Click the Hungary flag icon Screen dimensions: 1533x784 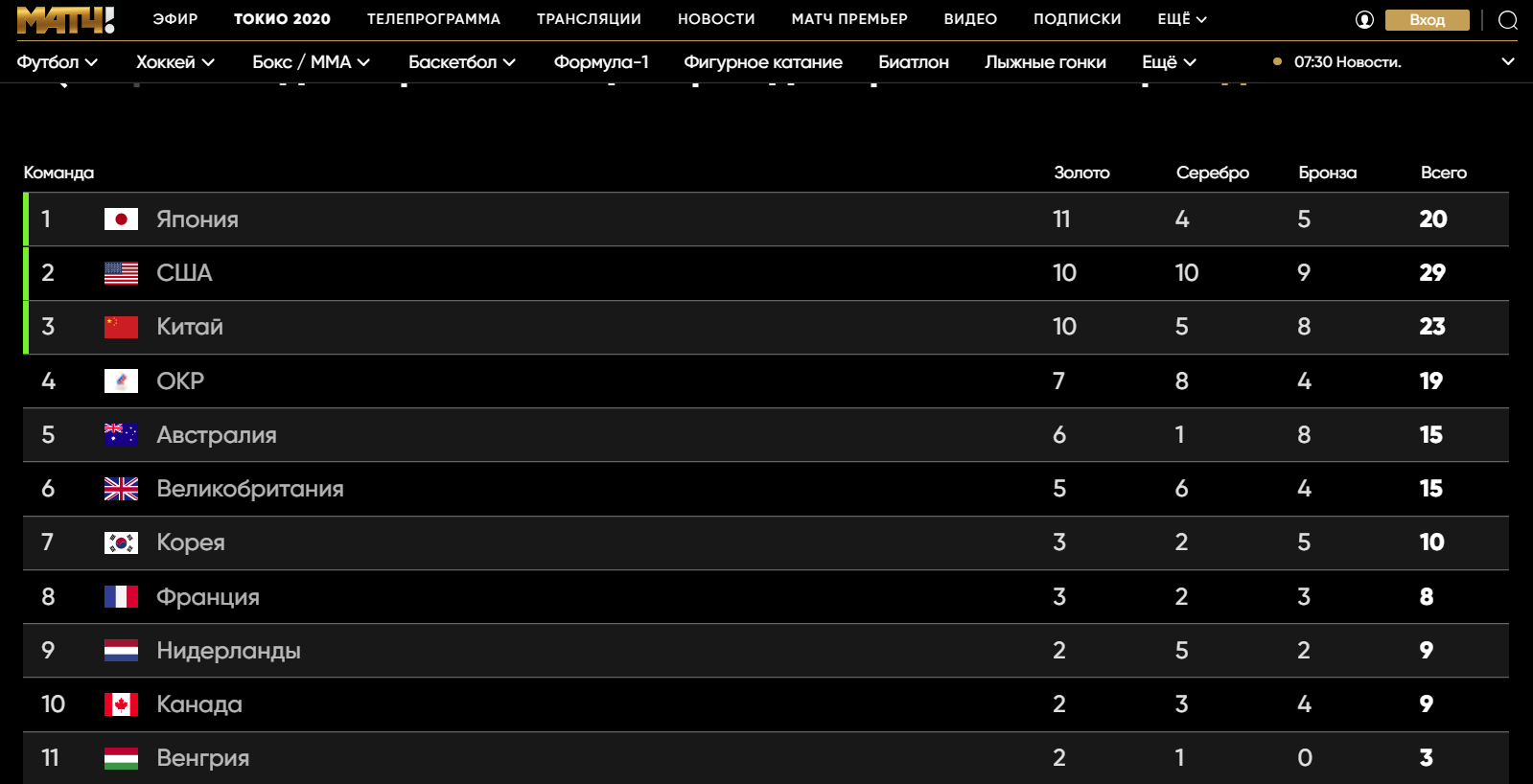pos(121,758)
